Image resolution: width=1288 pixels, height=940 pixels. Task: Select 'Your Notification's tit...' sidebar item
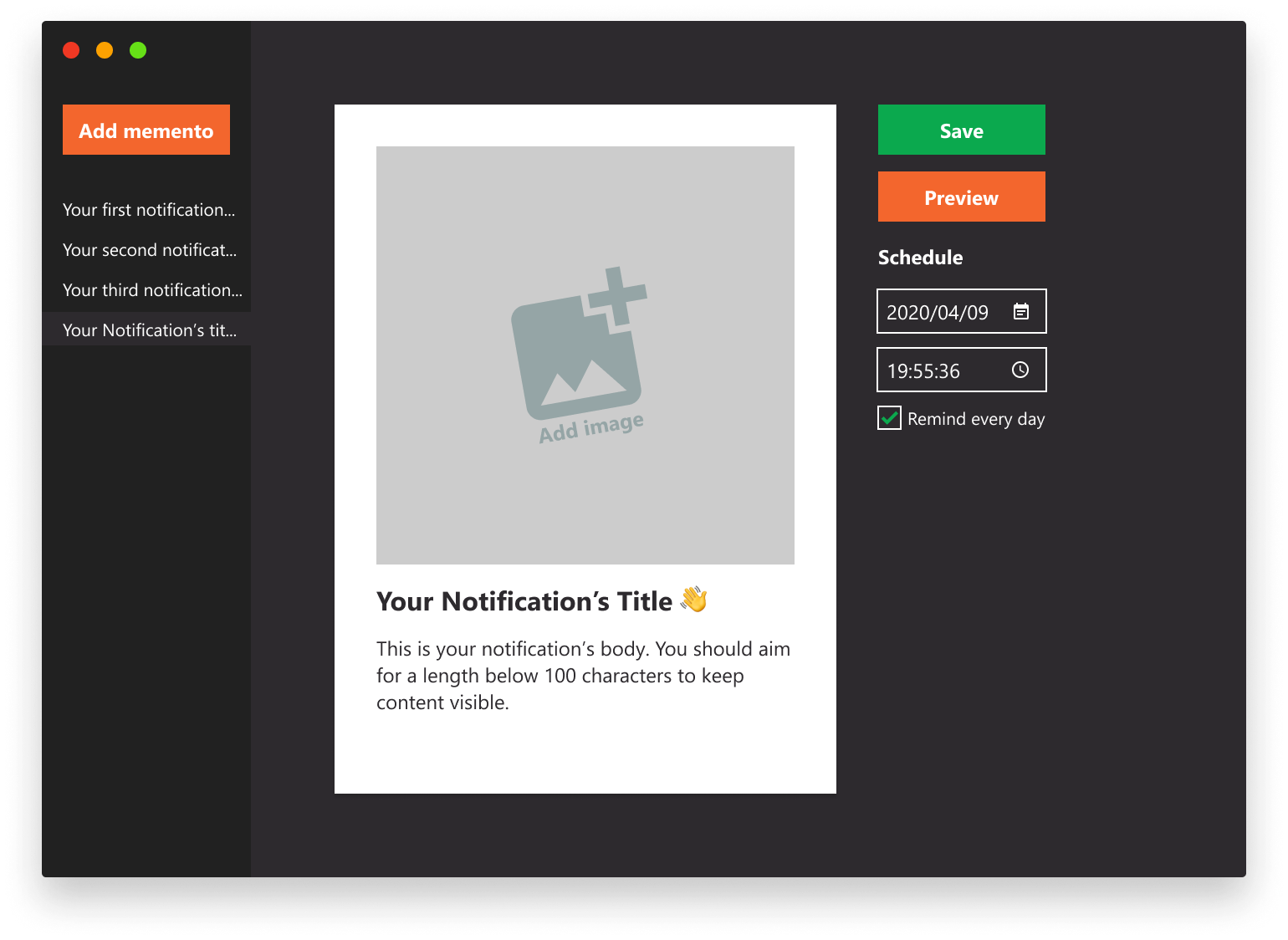(146, 330)
